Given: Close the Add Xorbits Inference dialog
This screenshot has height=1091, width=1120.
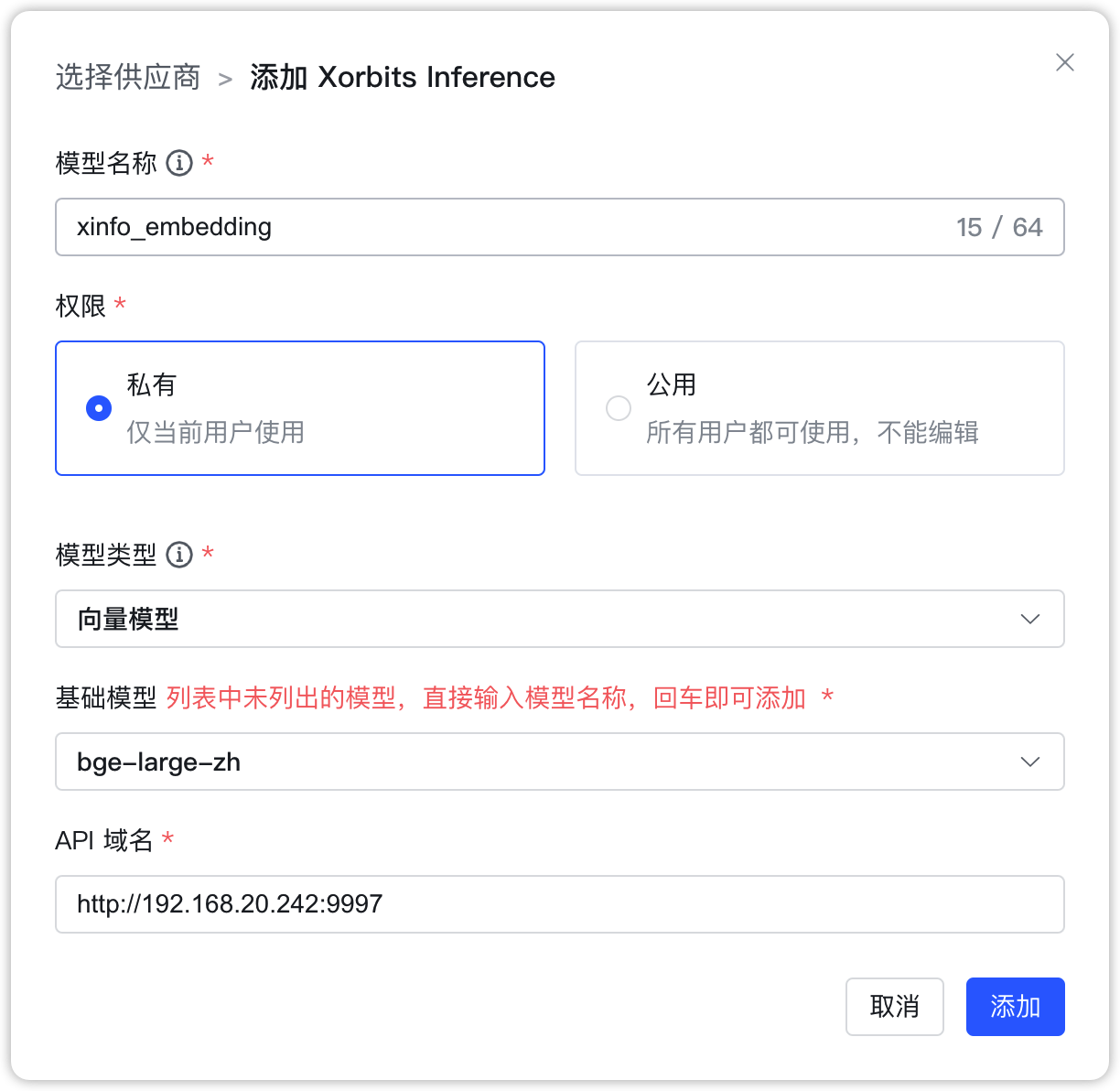Looking at the screenshot, I should tap(1064, 62).
